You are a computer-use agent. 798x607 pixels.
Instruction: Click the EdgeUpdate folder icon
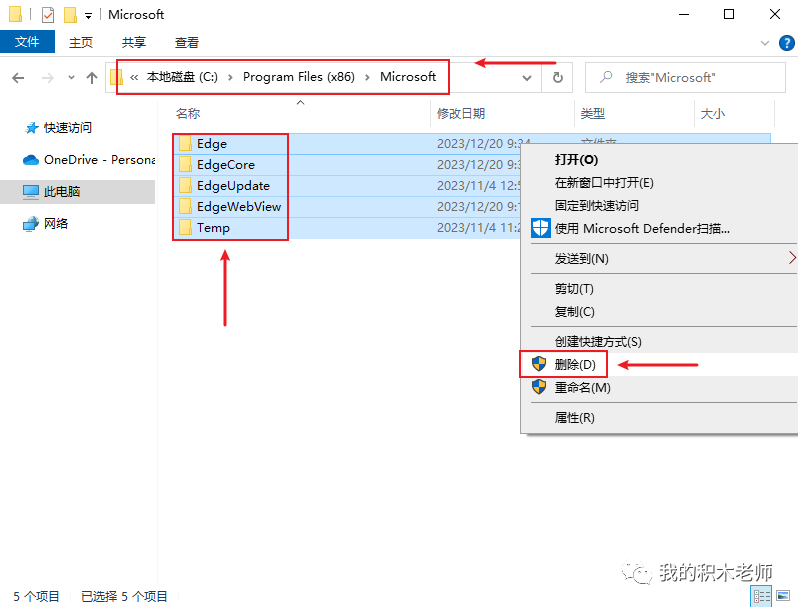point(185,186)
